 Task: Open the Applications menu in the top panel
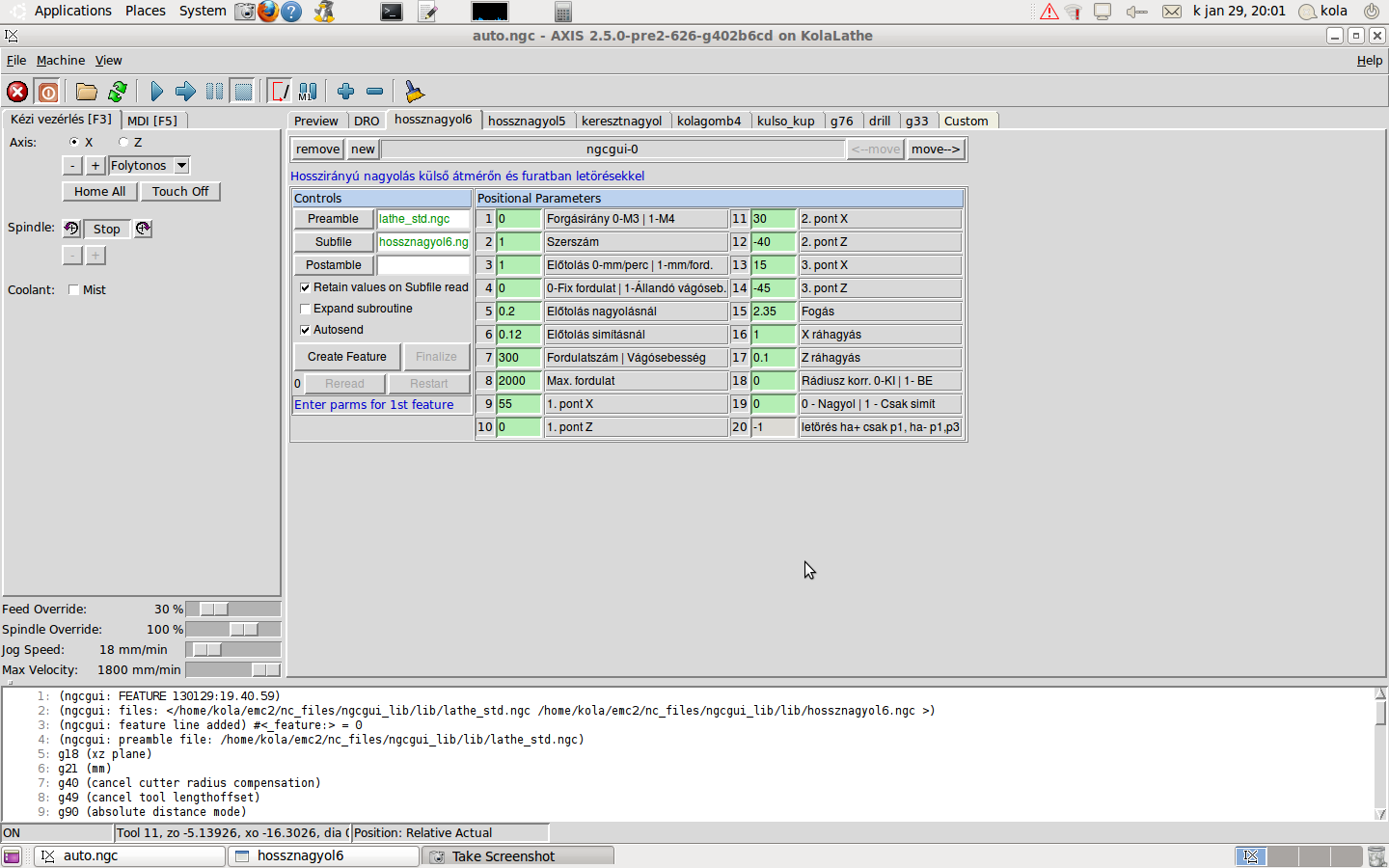(x=72, y=11)
